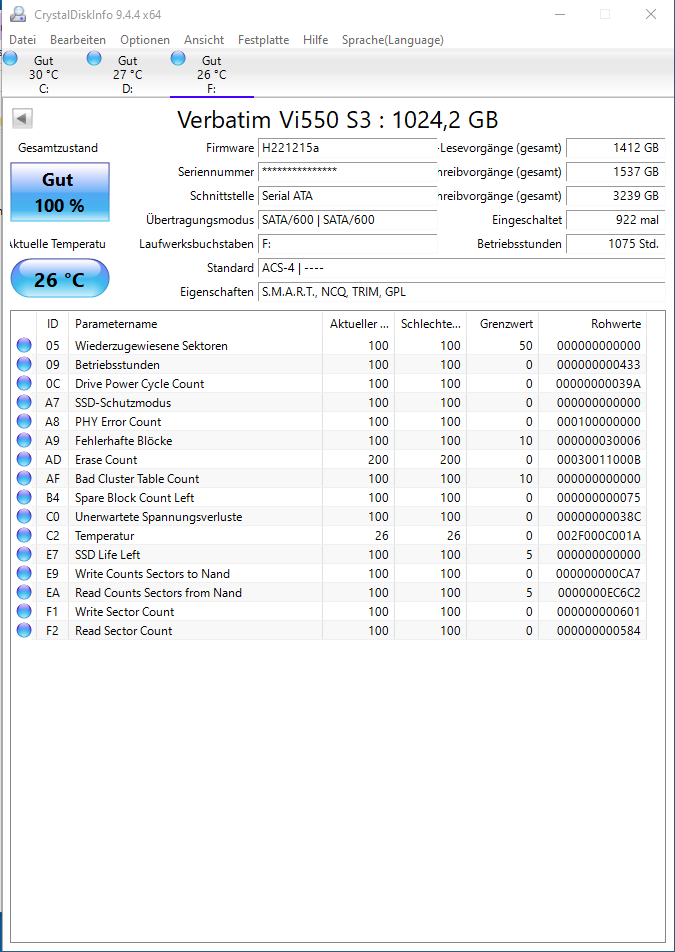Click raw value 000100000000
Screen dimensions: 675x952
coord(598,421)
